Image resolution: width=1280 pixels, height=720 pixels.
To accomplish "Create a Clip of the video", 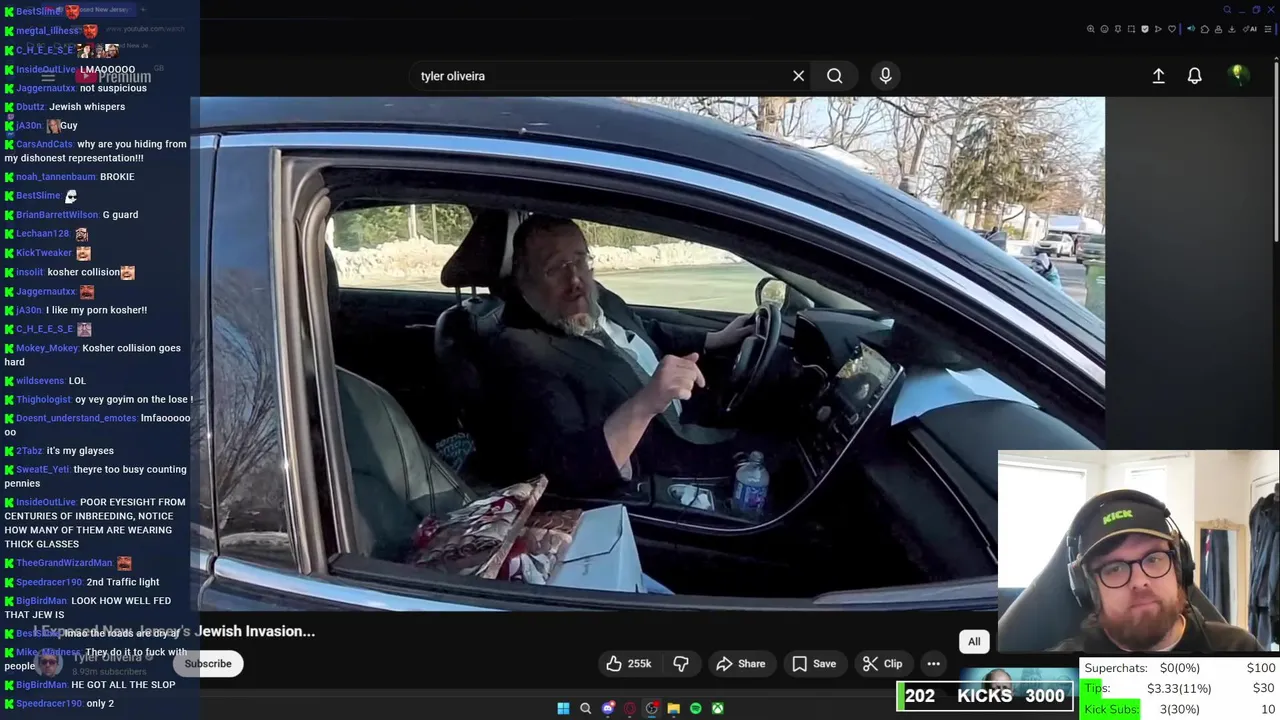I will pos(883,664).
